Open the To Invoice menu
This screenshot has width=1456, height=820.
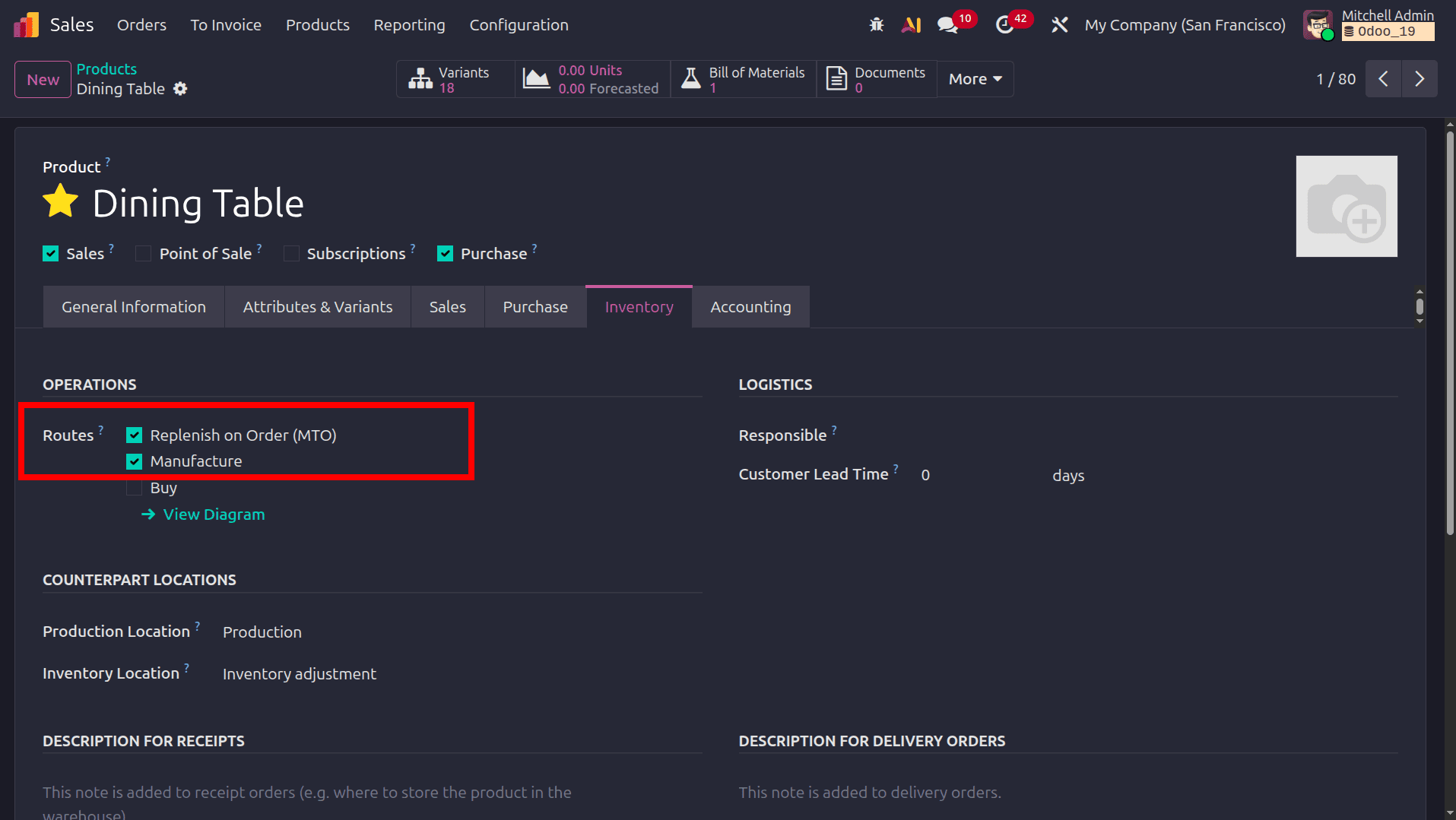coord(226,25)
